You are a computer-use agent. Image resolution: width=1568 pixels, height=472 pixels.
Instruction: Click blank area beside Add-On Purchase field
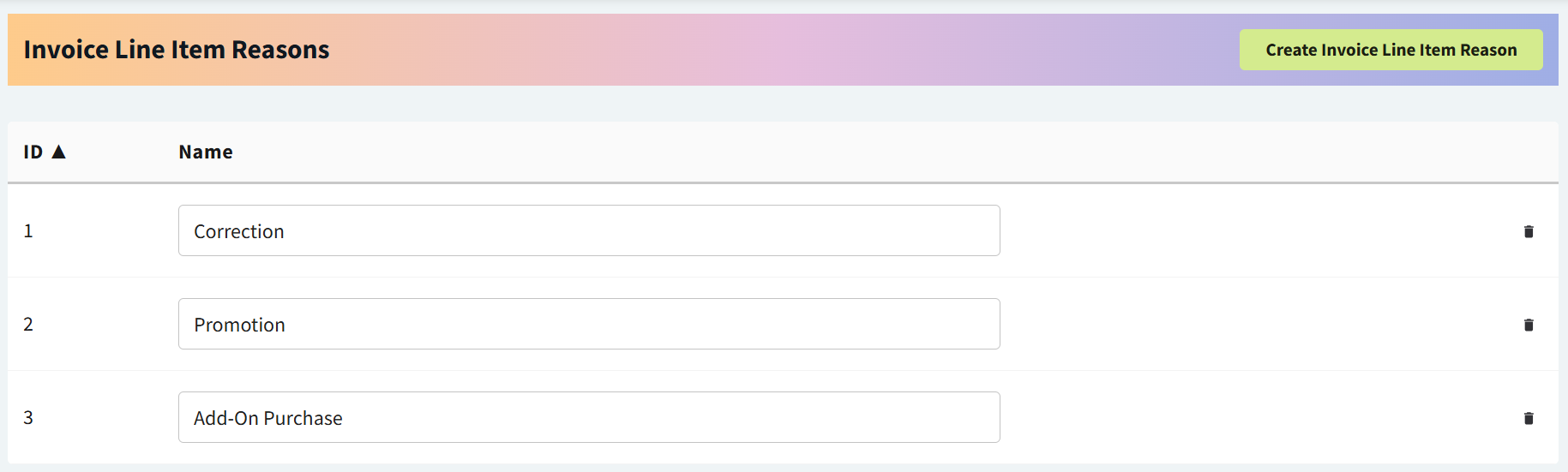tap(1243, 417)
